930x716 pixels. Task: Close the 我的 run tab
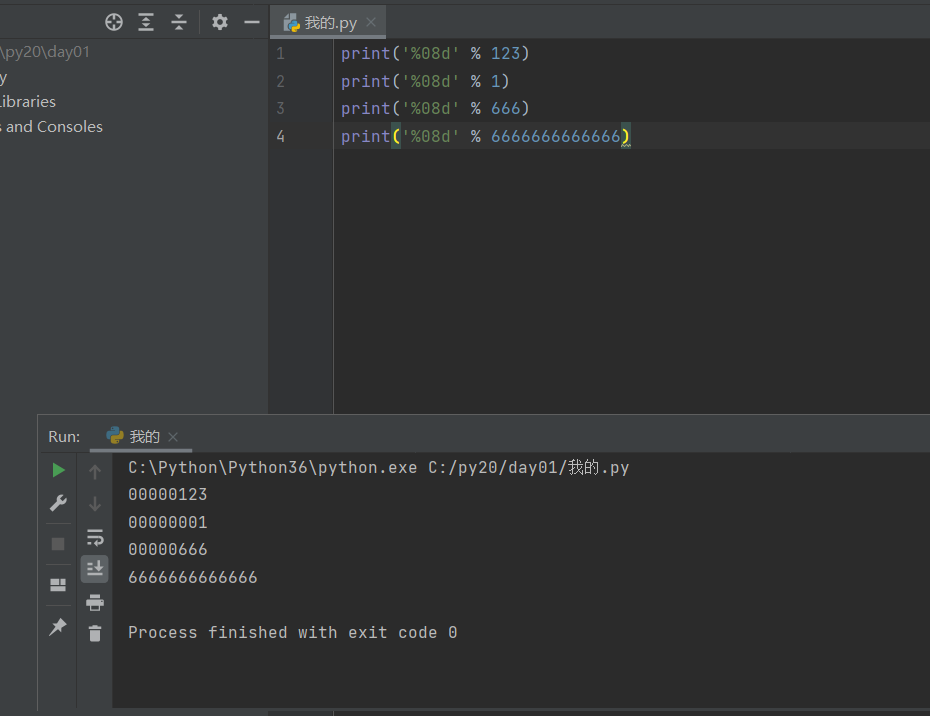(173, 437)
